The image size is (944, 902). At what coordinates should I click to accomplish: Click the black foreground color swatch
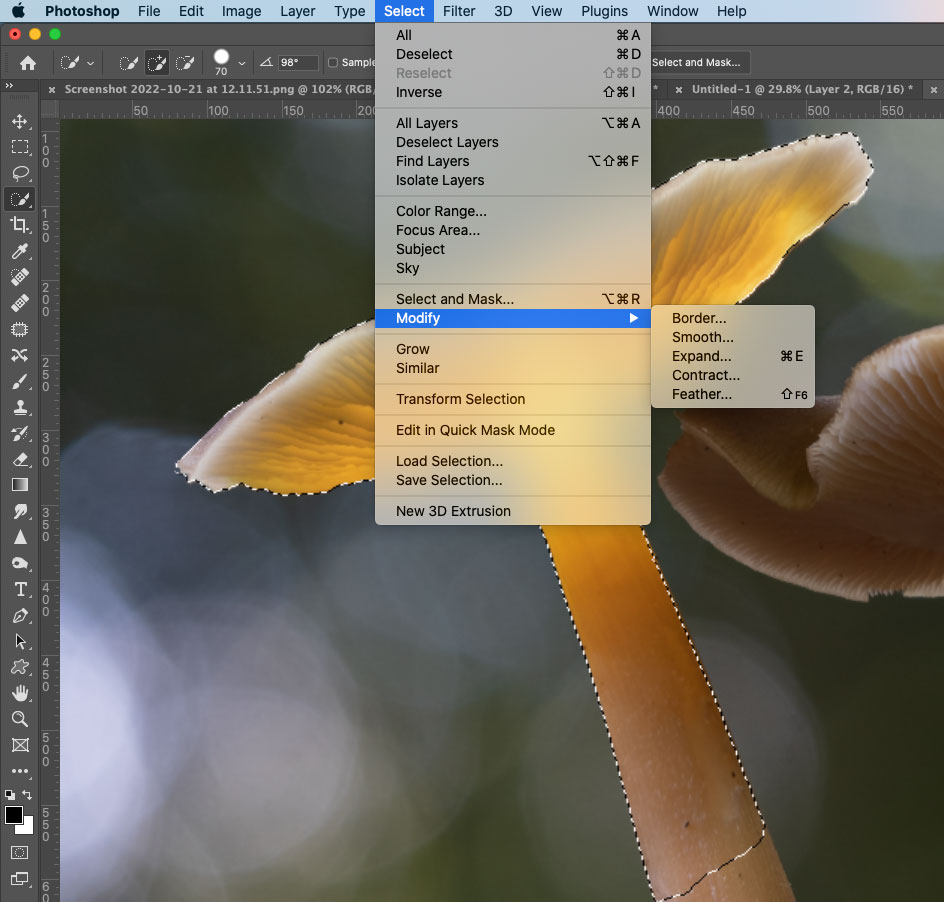tap(14, 815)
